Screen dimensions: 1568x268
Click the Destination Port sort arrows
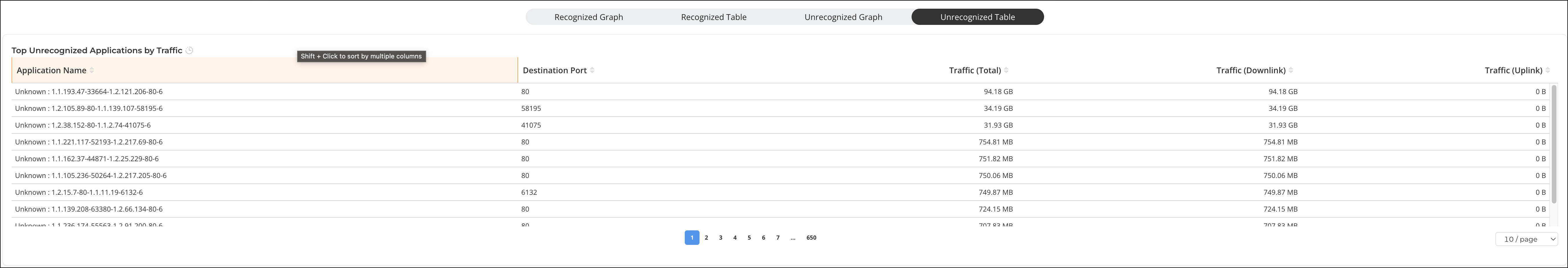tap(592, 71)
